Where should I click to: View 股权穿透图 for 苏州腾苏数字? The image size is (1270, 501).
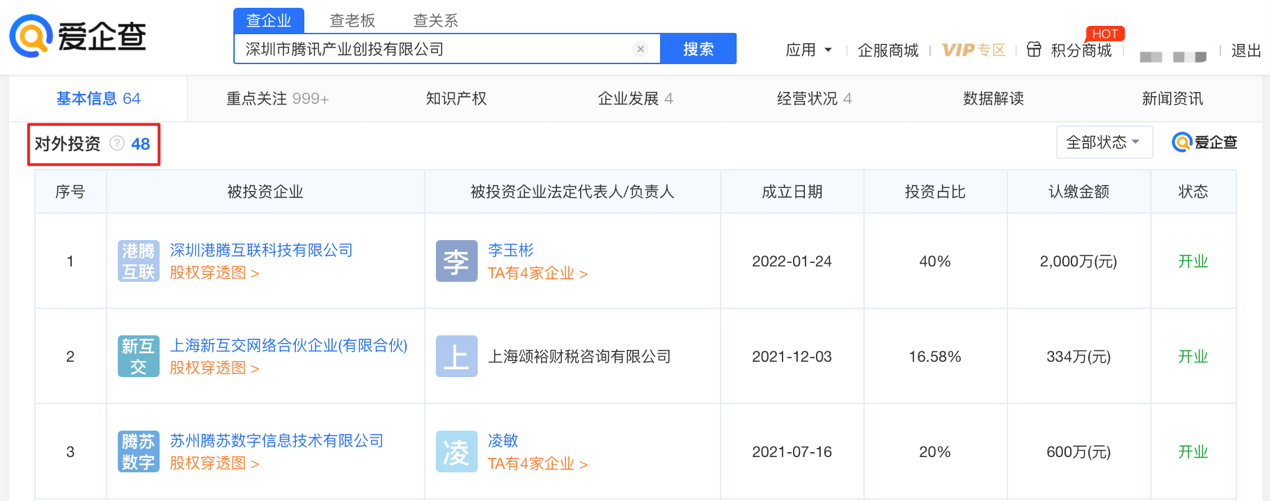pos(214,464)
